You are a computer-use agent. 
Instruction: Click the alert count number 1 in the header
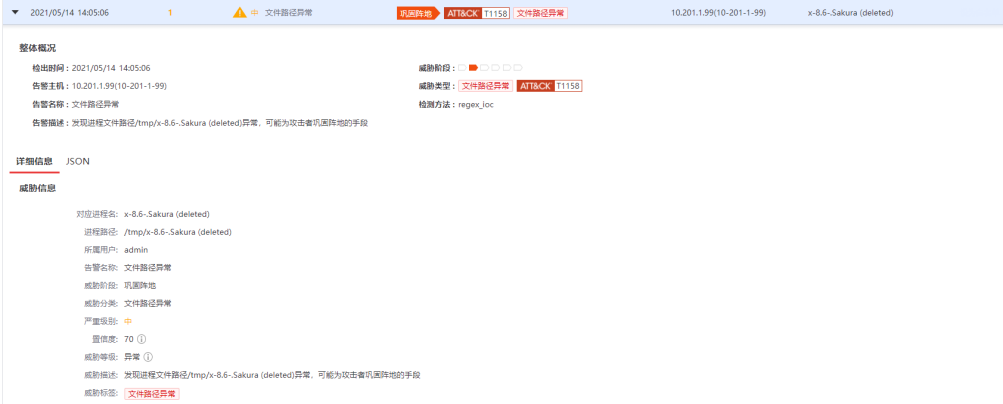tap(170, 13)
